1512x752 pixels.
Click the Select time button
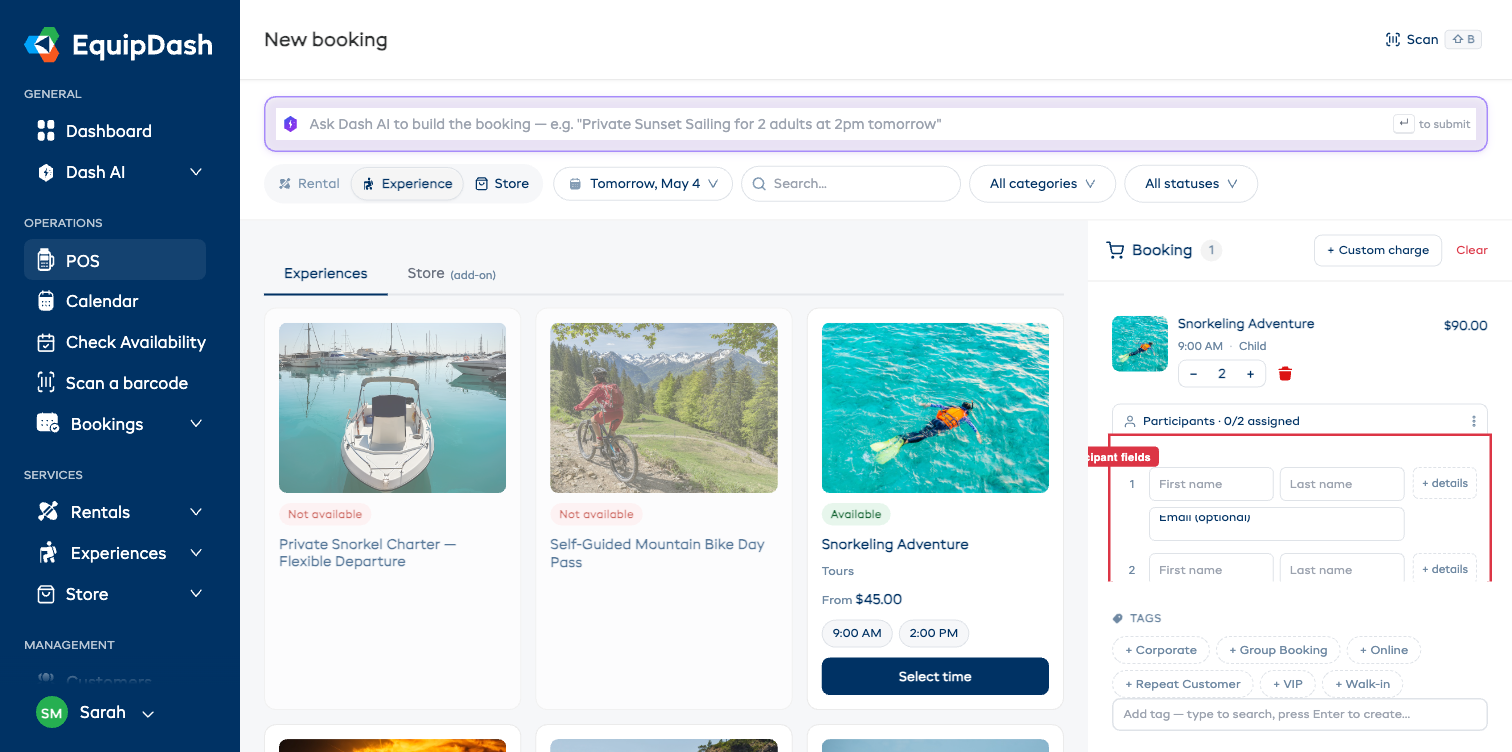pyautogui.click(x=935, y=676)
